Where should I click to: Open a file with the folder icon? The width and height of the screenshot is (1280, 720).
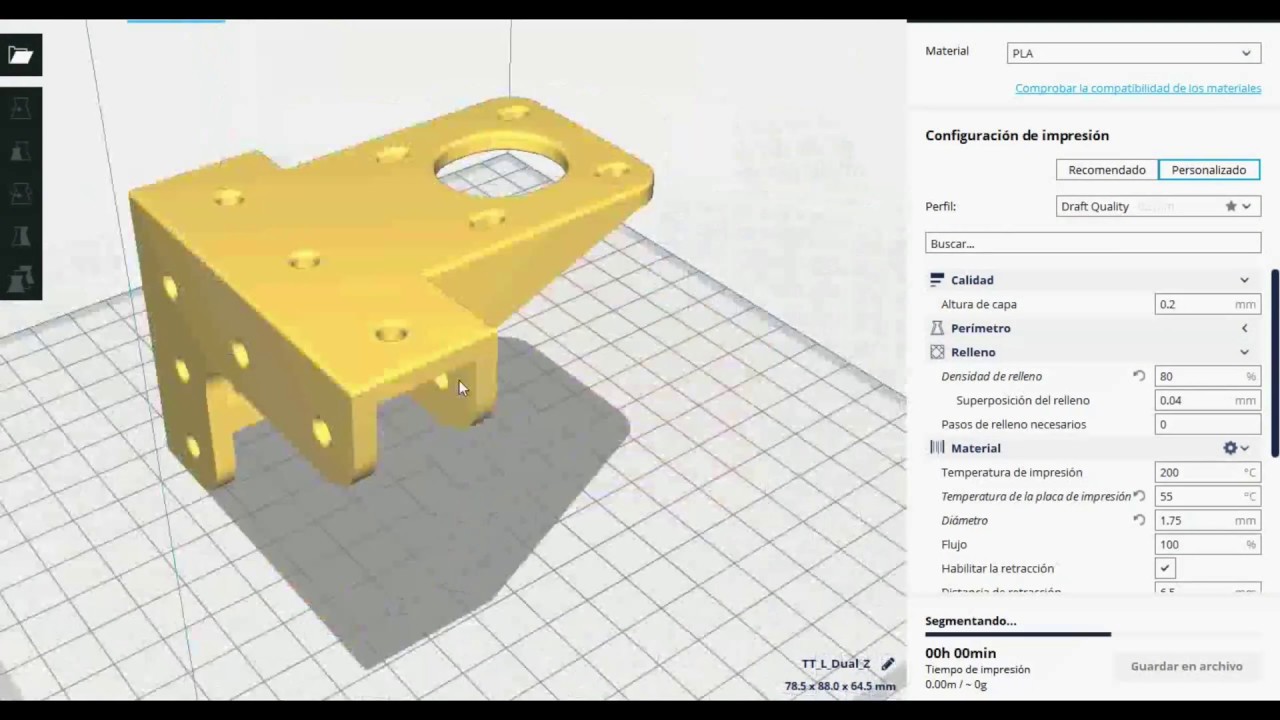coord(21,55)
